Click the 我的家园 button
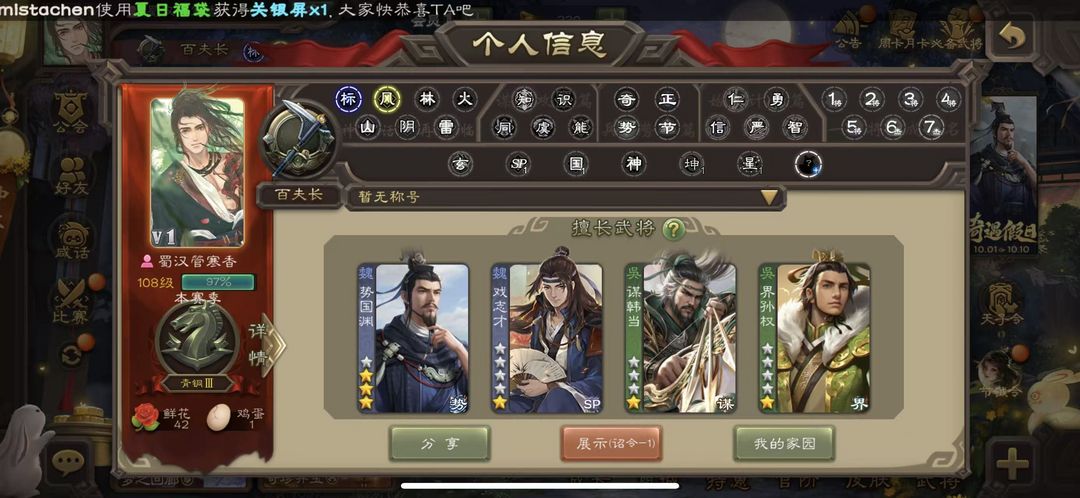 click(x=785, y=444)
